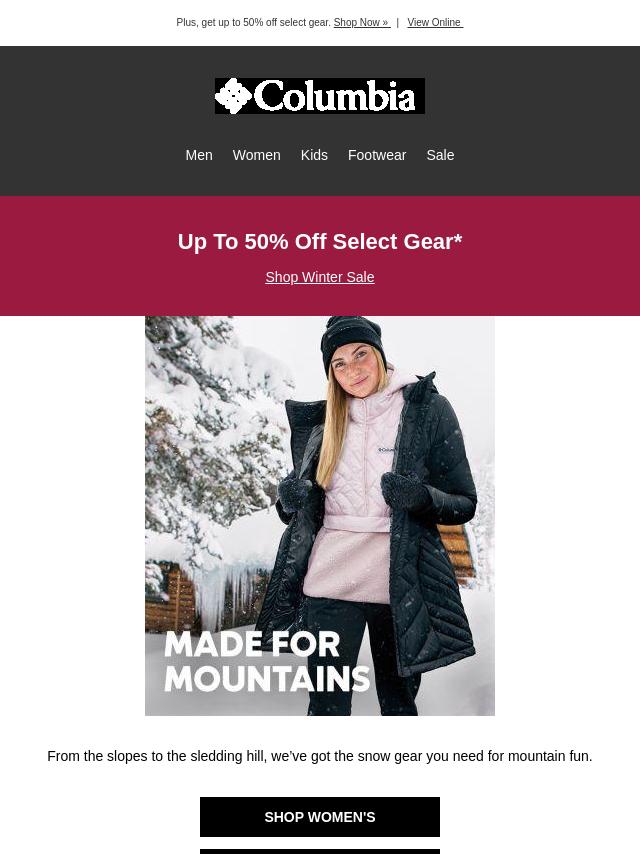Click the small Columbia logo on pink pullover
The height and width of the screenshot is (854, 640).
[x=386, y=450]
